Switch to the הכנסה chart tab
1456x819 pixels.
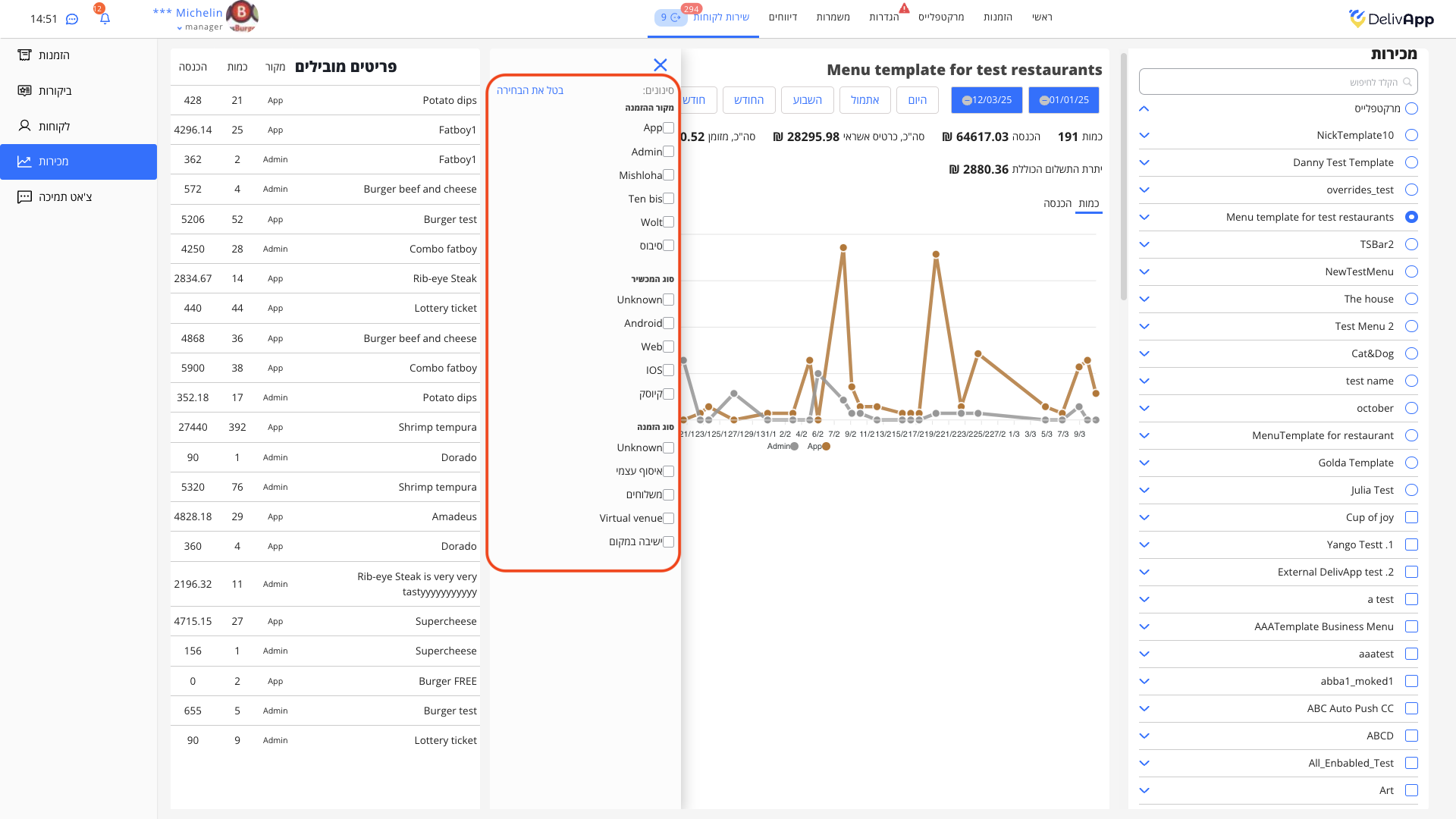coord(1057,203)
